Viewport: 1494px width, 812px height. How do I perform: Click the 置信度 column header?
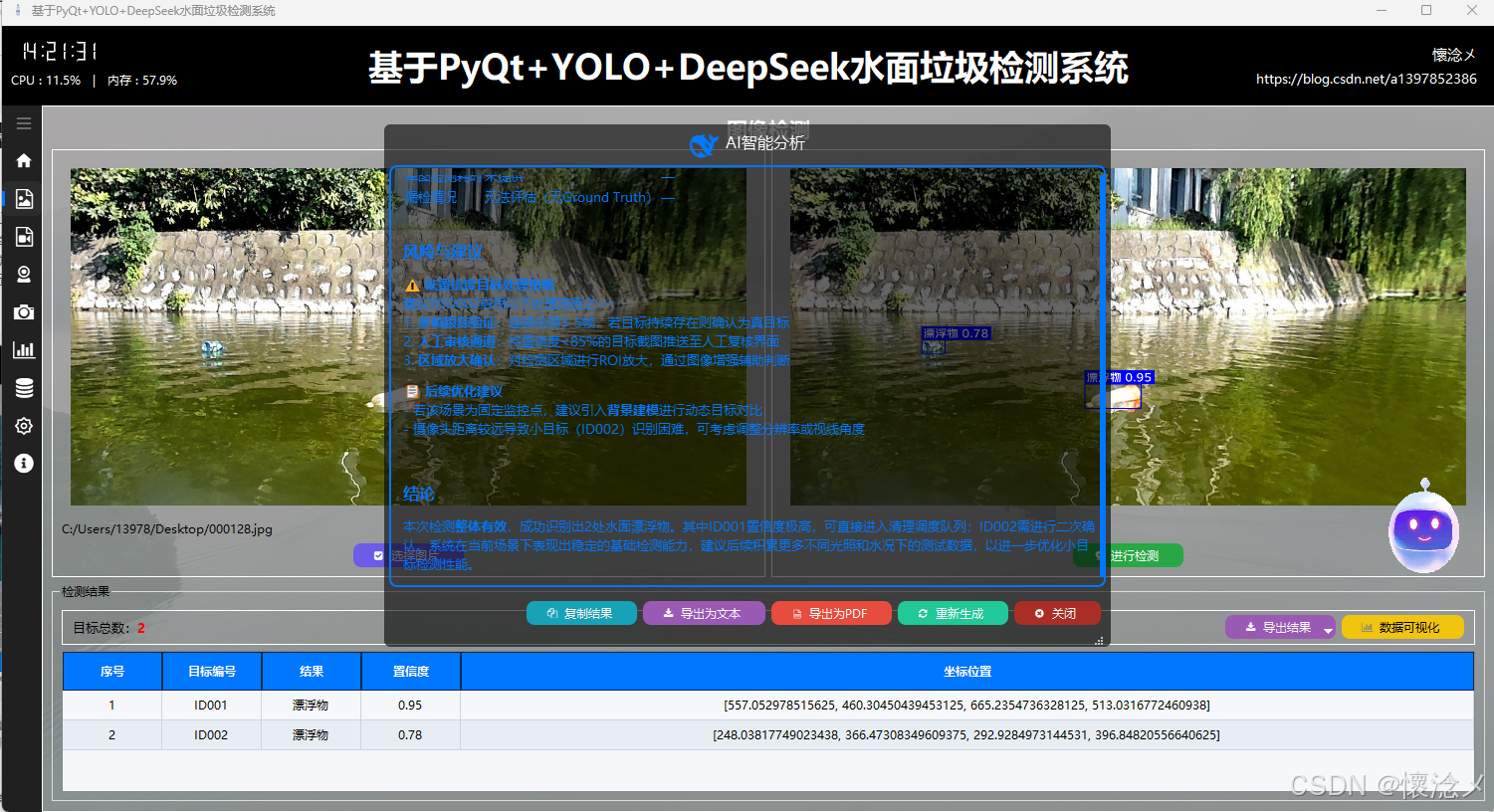tap(411, 672)
